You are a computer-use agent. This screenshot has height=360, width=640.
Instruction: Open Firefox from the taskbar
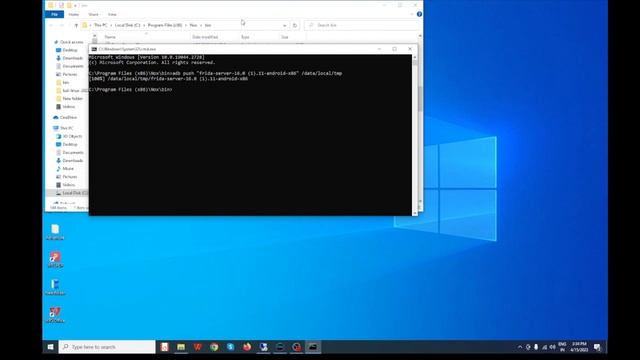pos(247,347)
